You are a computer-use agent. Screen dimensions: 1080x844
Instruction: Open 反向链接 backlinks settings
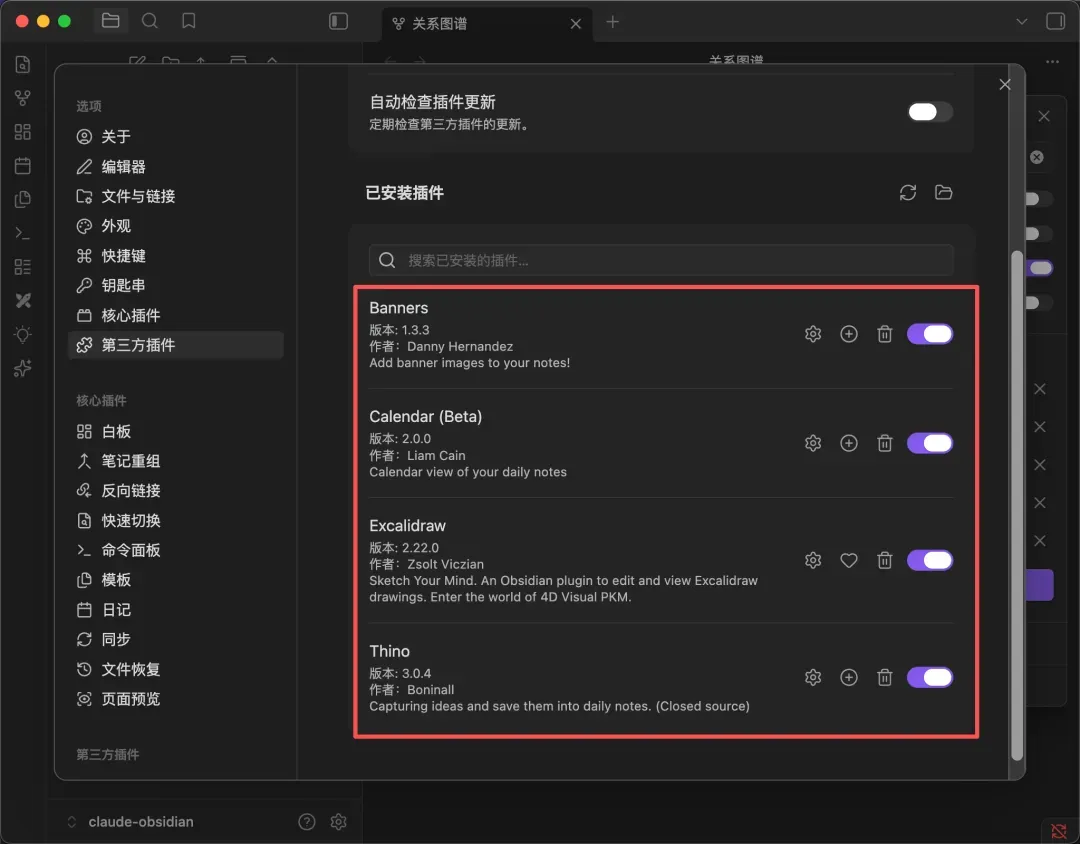(x=176, y=491)
